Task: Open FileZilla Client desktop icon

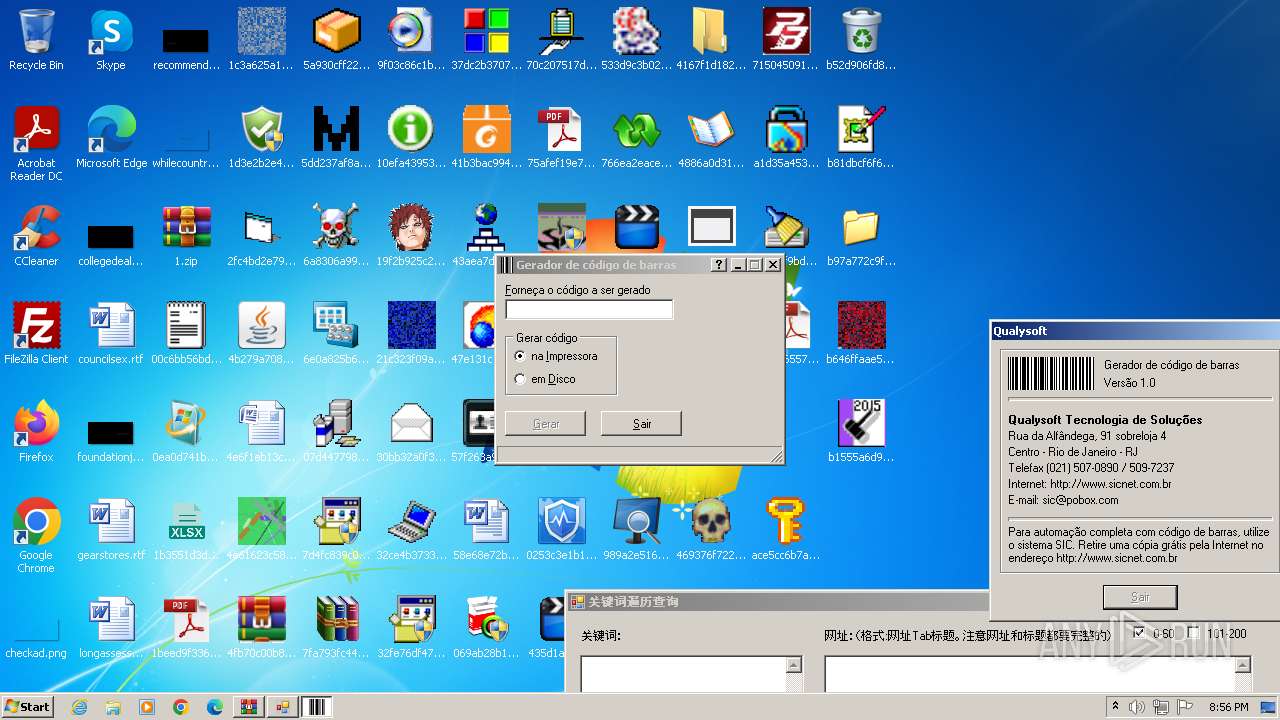Action: 36,334
